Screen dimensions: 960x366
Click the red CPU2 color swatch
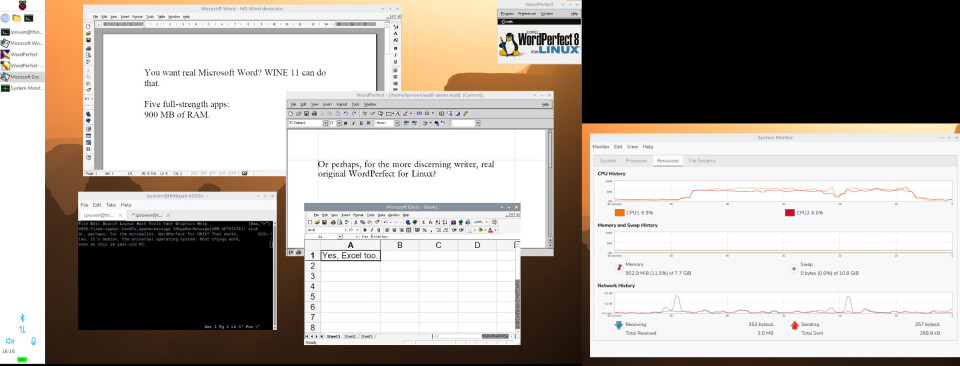click(790, 212)
